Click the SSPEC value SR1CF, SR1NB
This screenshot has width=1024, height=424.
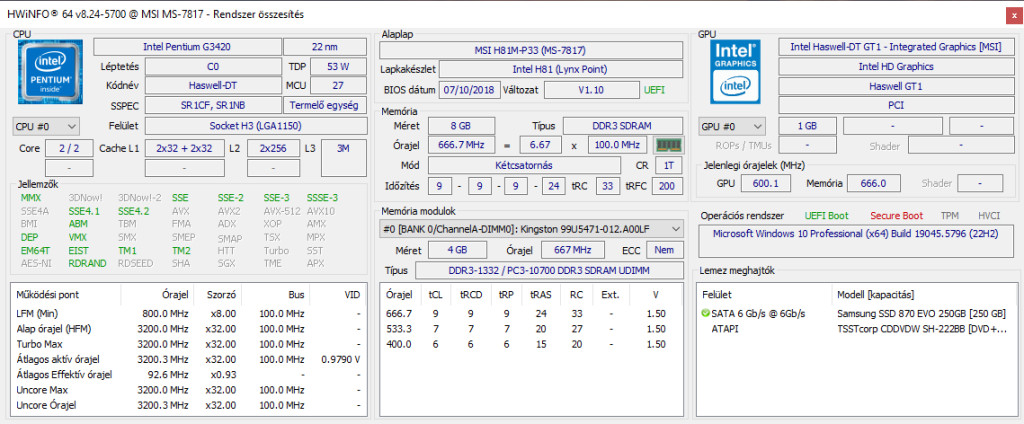(x=213, y=106)
